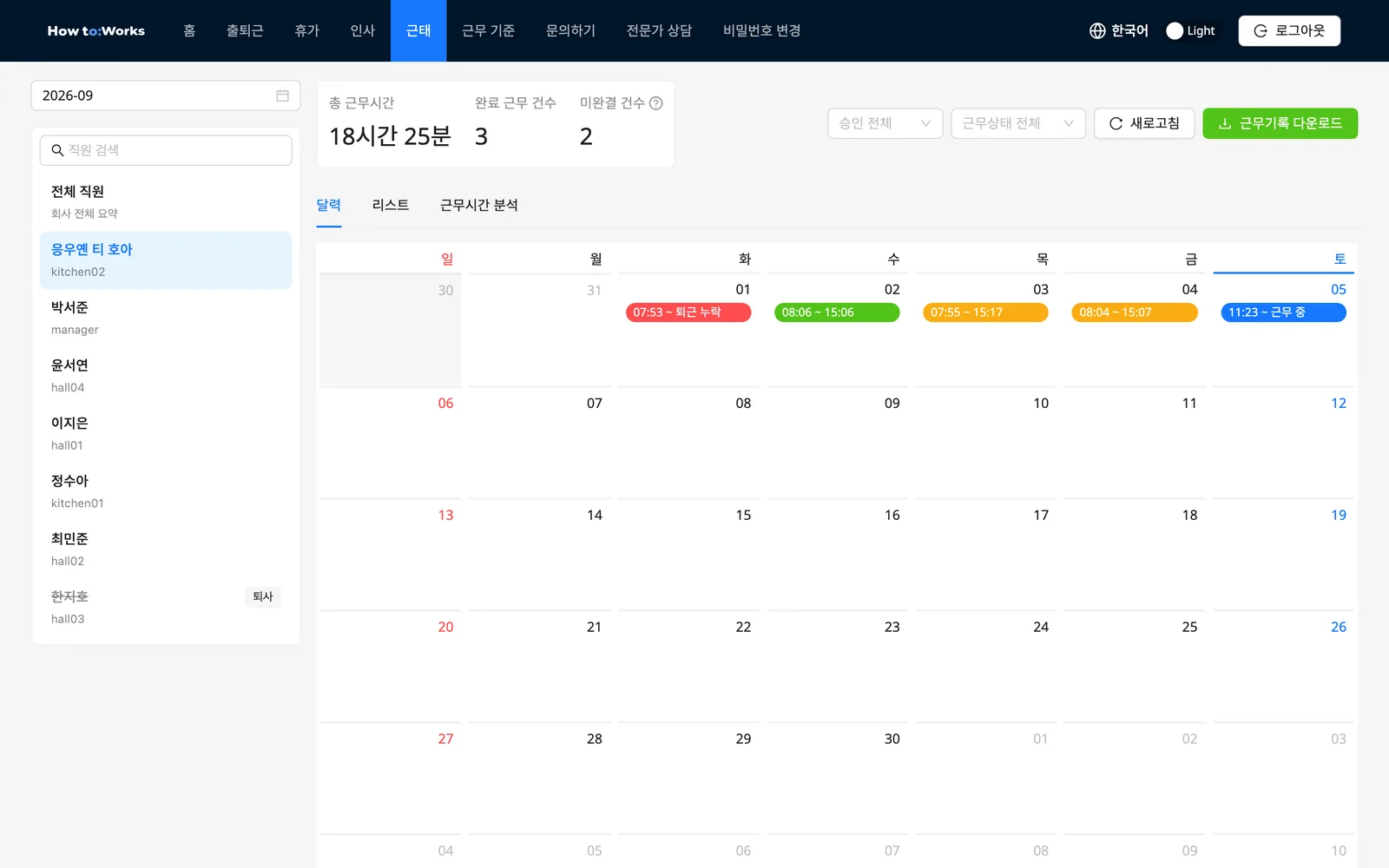Open the 07:55 ~ 15:17 attendance entry

(x=985, y=312)
